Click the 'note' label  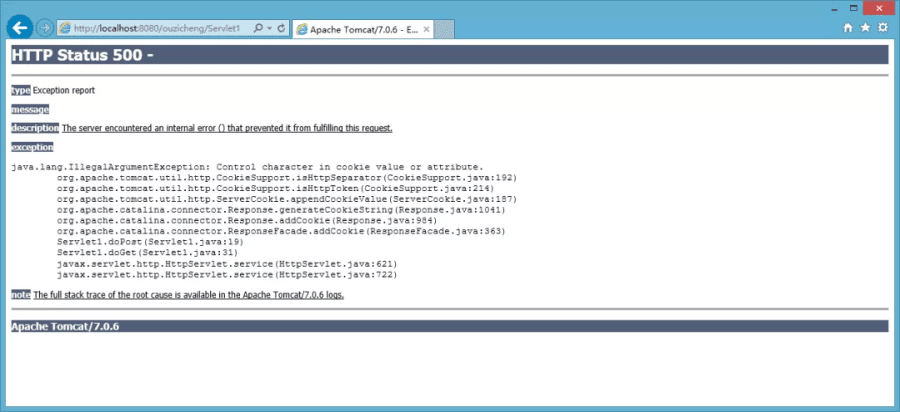click(x=21, y=295)
